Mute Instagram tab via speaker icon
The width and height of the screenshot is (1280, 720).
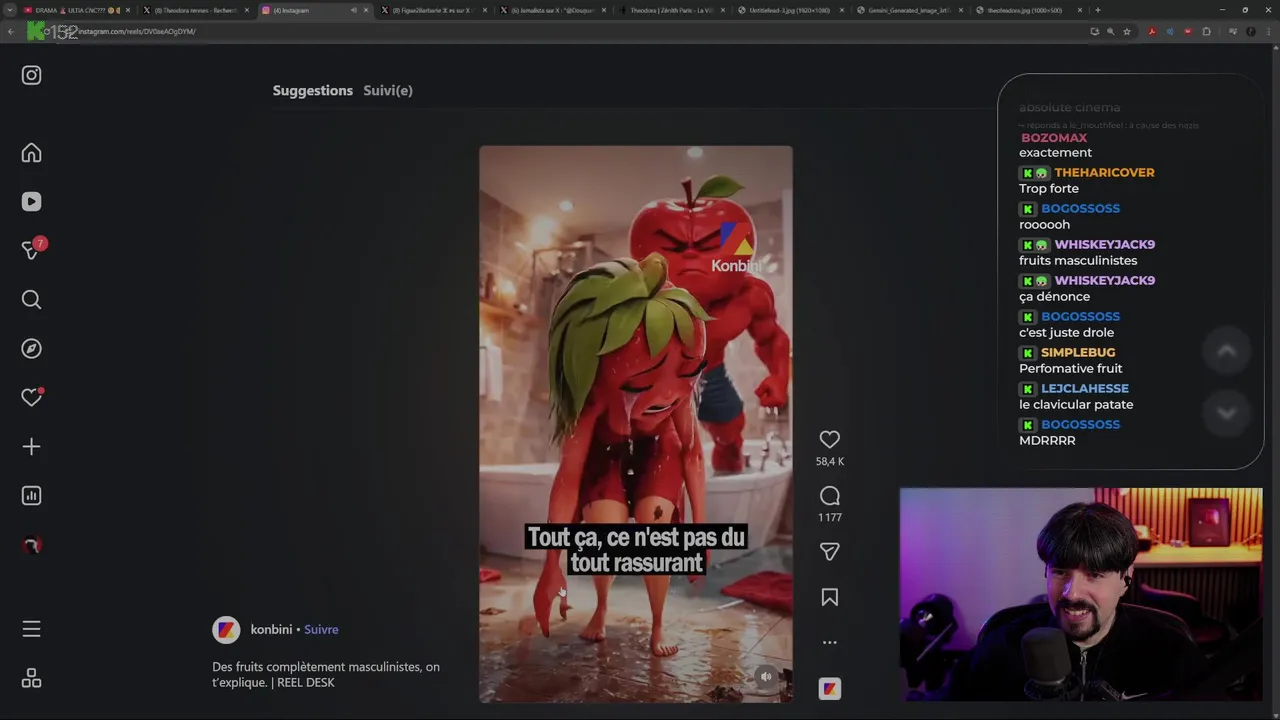[x=353, y=10]
